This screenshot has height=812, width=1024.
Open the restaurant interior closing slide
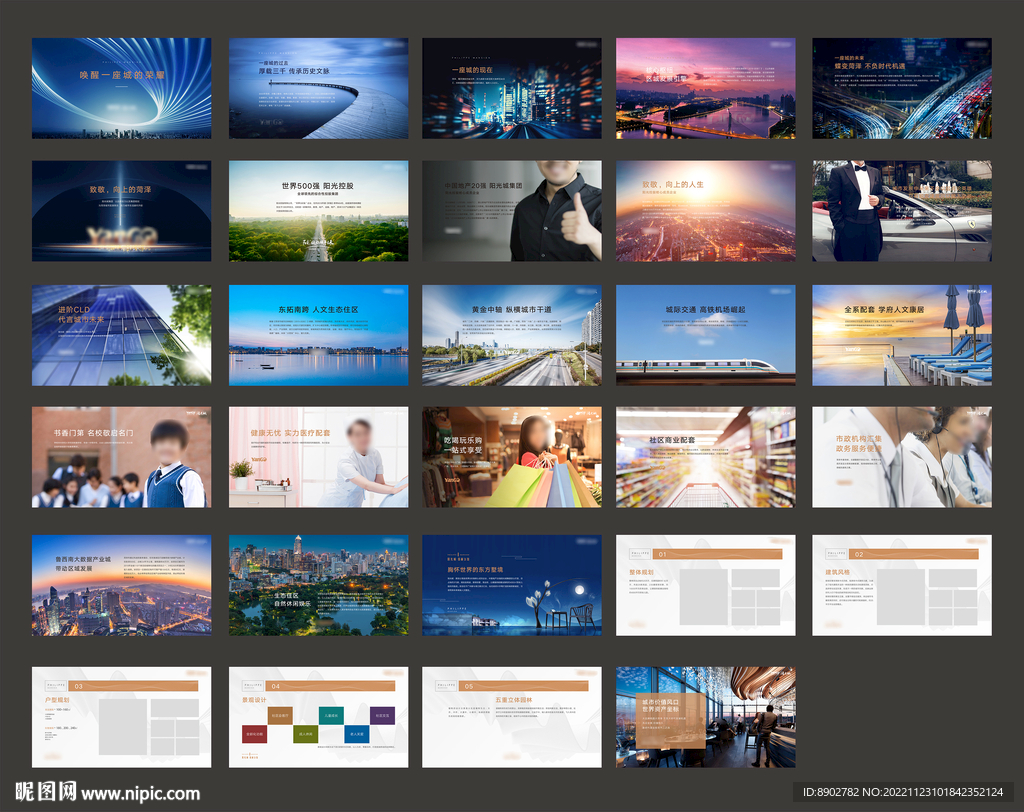point(705,717)
